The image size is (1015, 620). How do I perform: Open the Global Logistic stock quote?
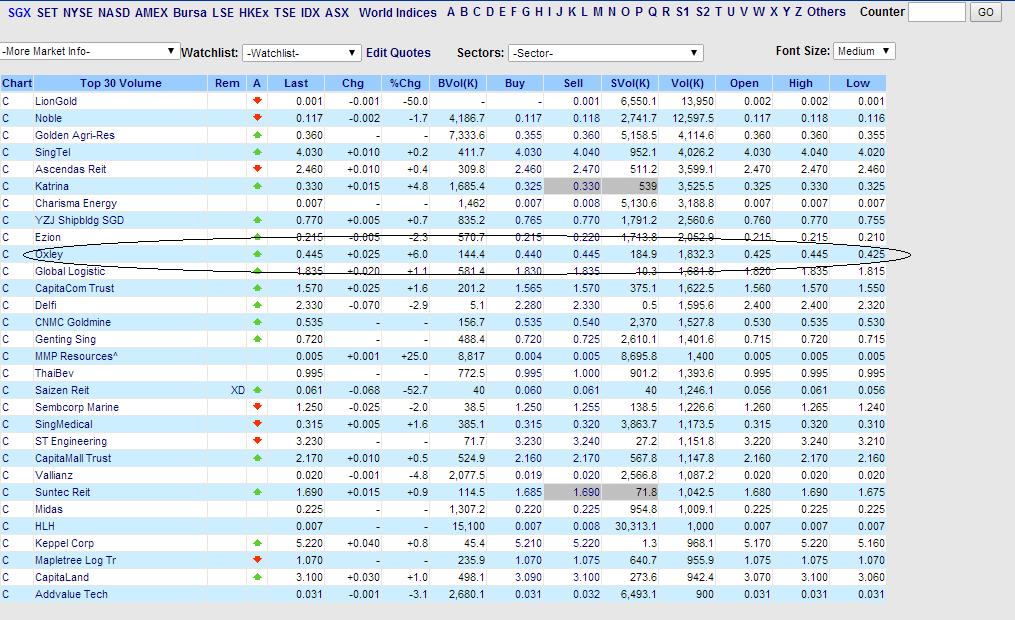[x=70, y=271]
